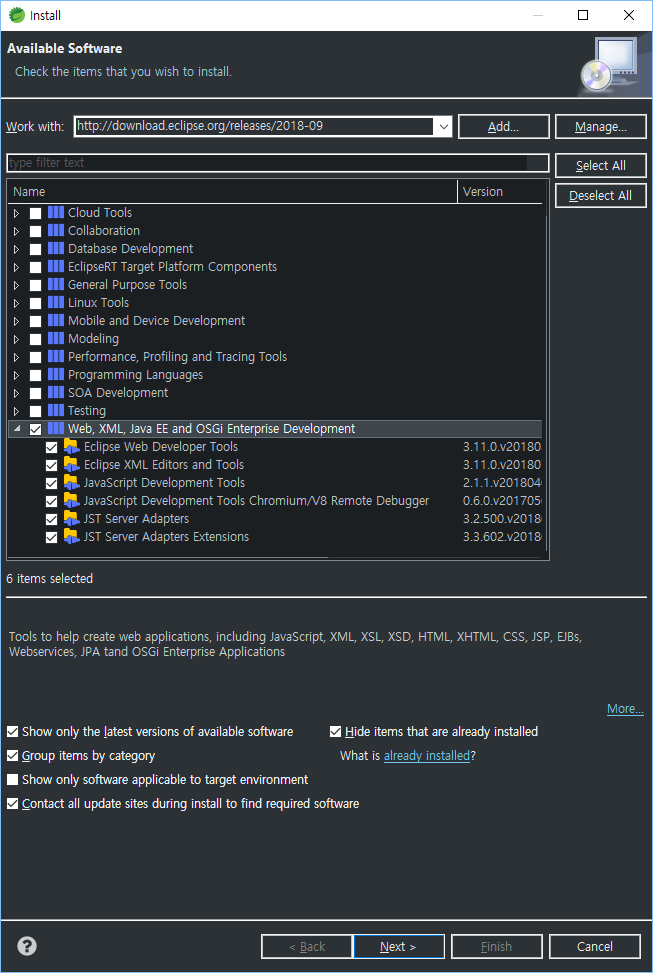Image resolution: width=653 pixels, height=973 pixels.
Task: Click the Database Development category icon
Action: tap(56, 248)
